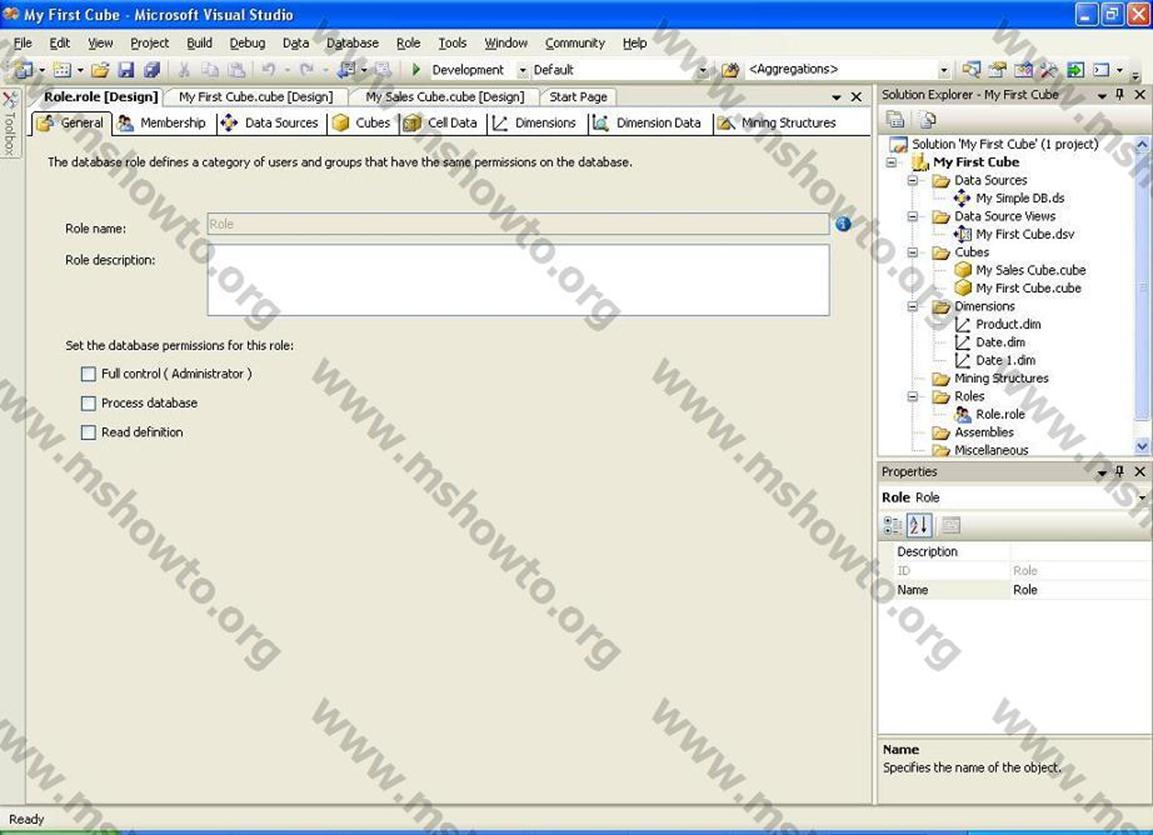Click the Categorized icon in Properties panel
This screenshot has width=1153, height=835.
893,525
